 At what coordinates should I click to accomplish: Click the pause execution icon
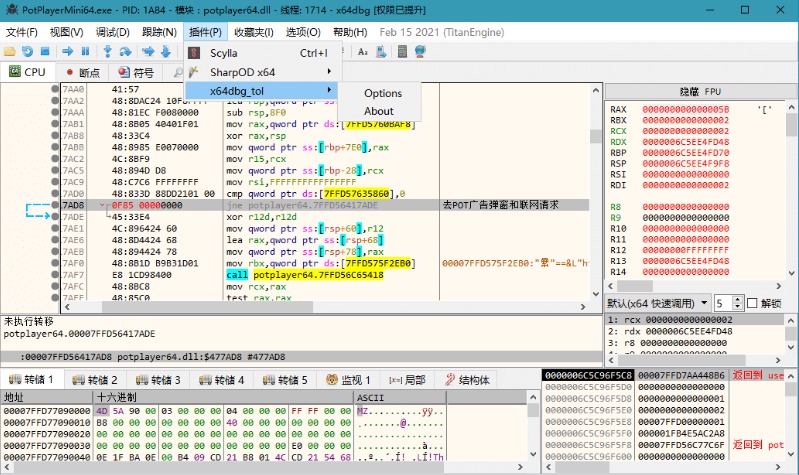[x=85, y=51]
